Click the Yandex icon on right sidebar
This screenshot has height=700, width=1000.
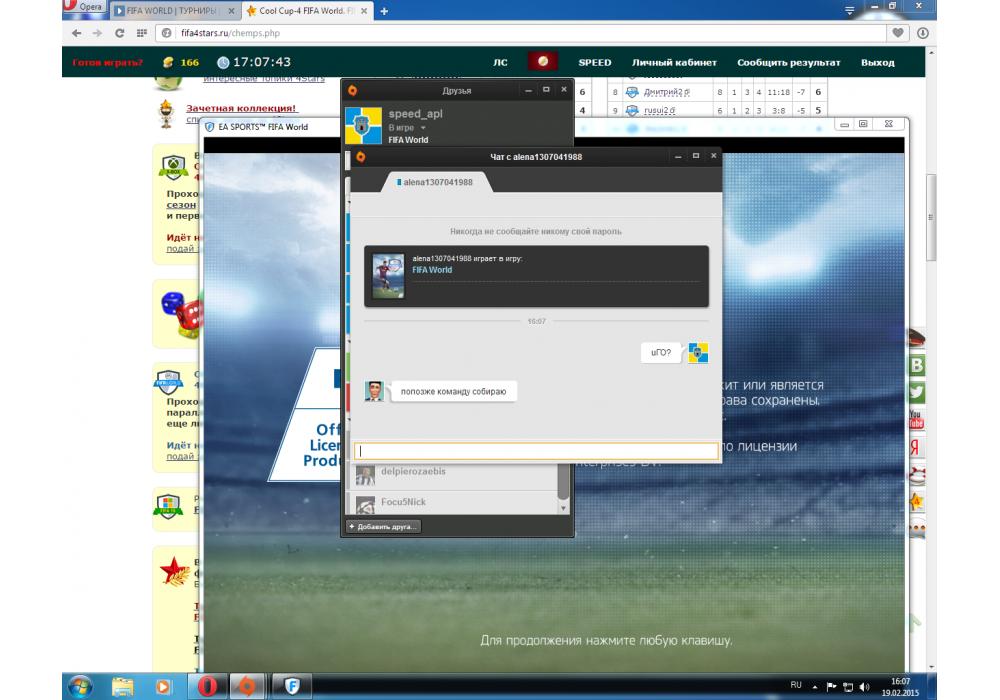point(915,447)
